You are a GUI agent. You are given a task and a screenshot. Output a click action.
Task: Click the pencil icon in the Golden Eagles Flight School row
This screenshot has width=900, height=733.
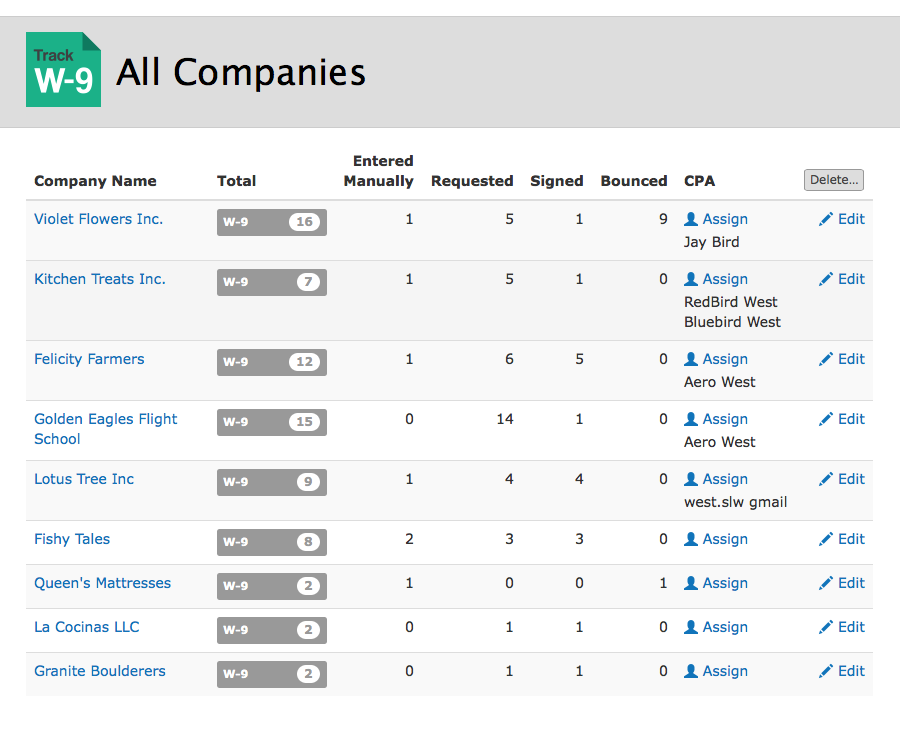[825, 419]
